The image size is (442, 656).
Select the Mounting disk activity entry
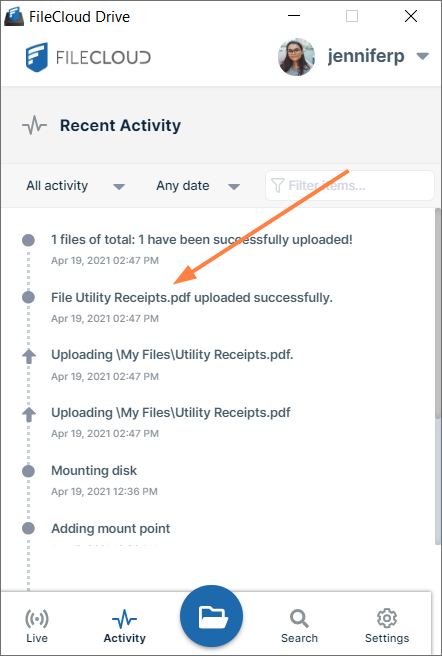point(94,479)
